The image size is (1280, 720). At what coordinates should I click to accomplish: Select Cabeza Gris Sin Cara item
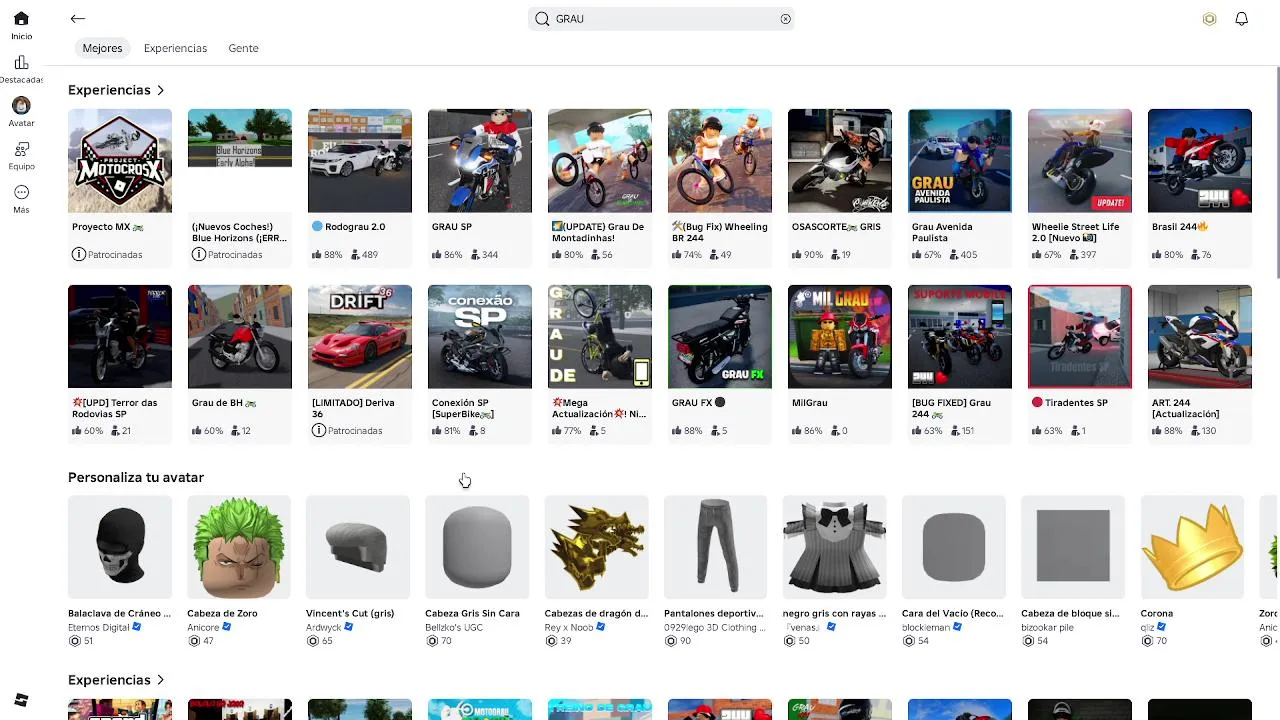coord(477,547)
